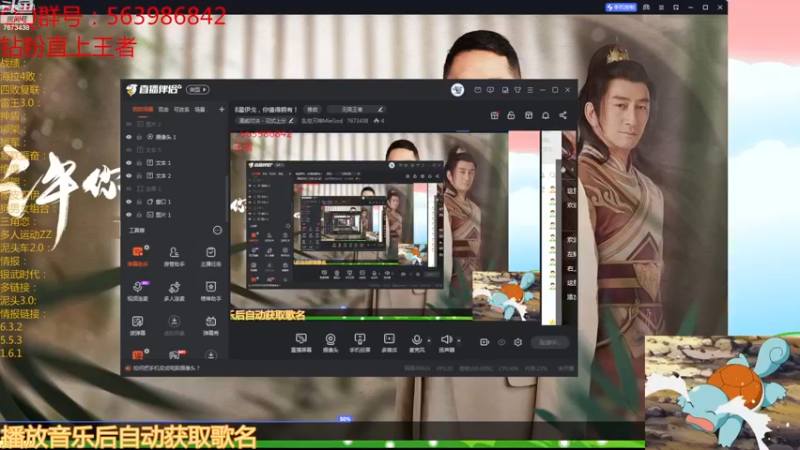Switch to first orange scene tab
The image size is (800, 450).
click(143, 109)
